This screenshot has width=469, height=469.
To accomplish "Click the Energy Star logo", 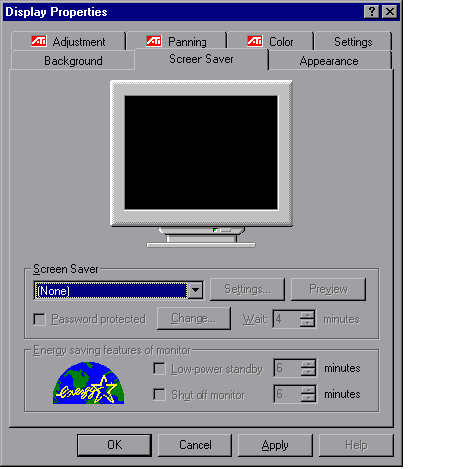I will click(x=88, y=383).
